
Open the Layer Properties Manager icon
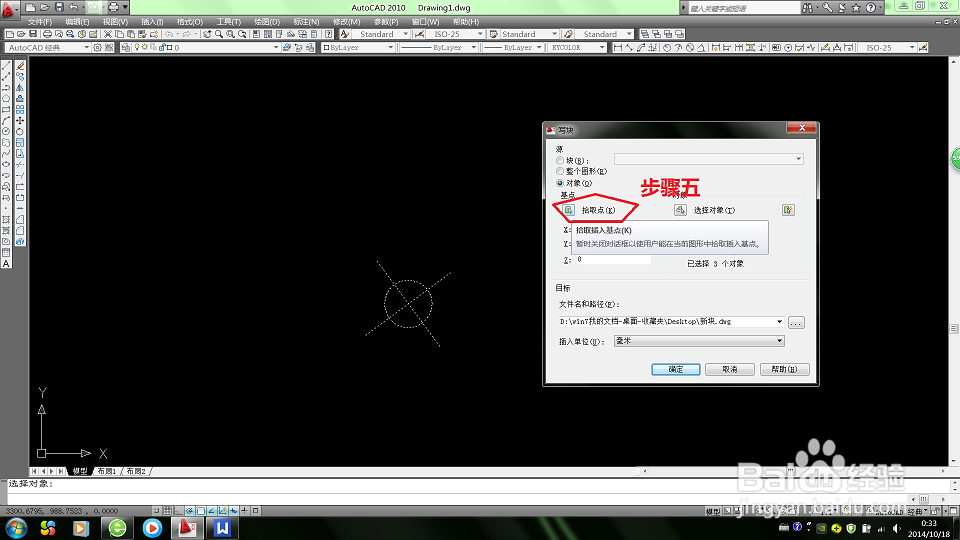click(126, 47)
